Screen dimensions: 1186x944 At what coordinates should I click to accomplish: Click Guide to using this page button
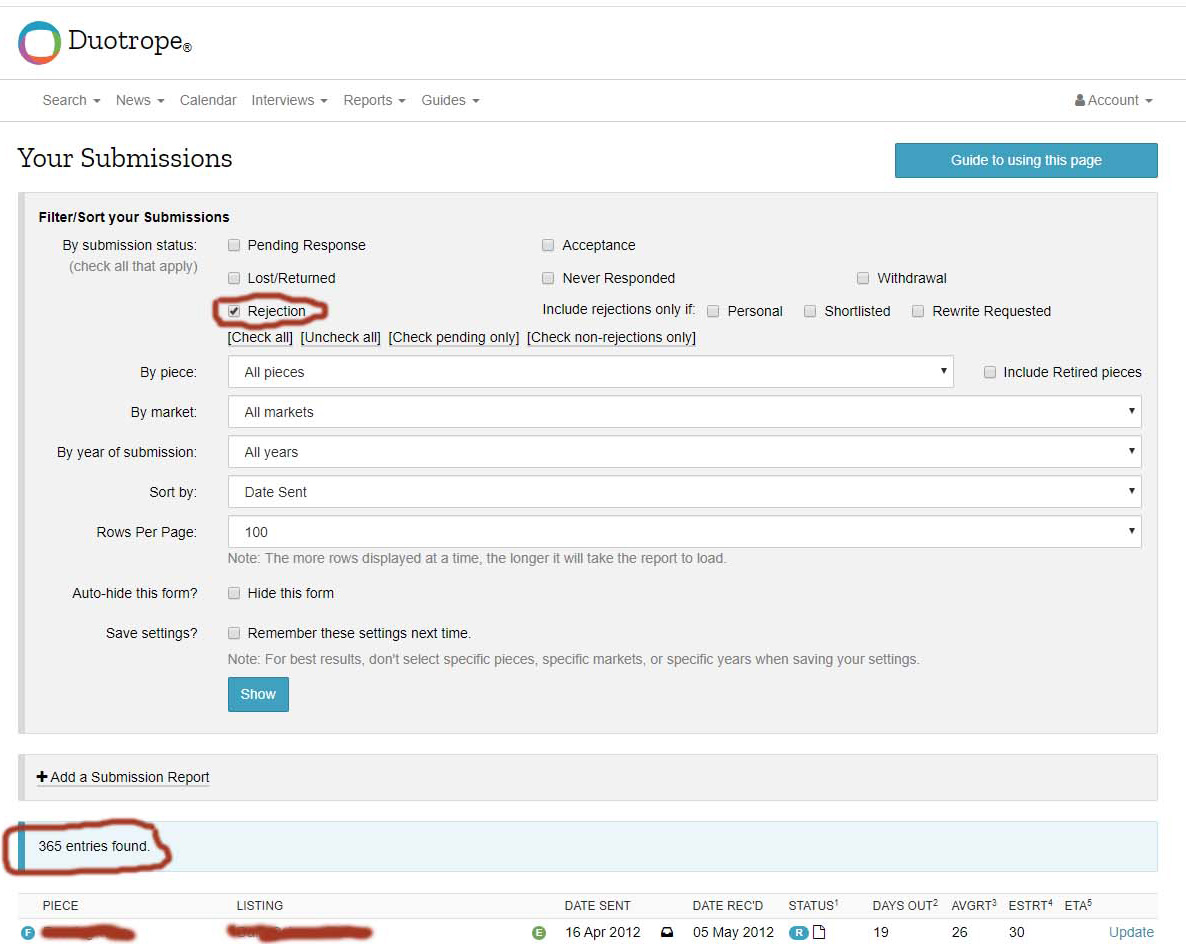coord(1026,160)
